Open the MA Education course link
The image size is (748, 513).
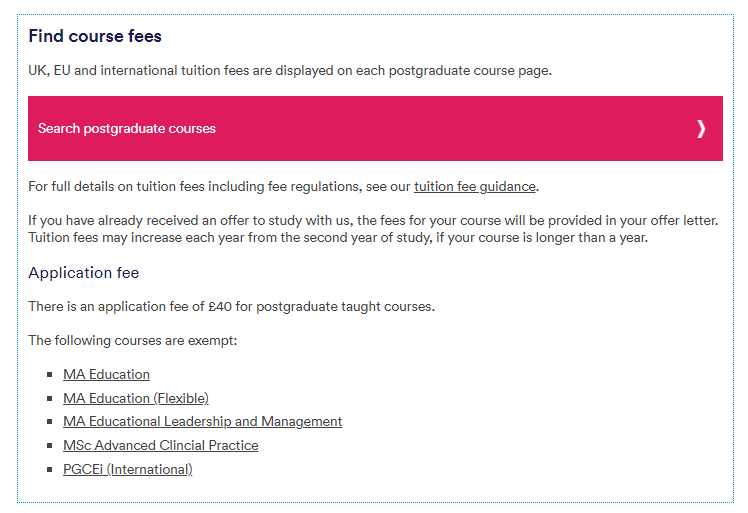point(106,375)
